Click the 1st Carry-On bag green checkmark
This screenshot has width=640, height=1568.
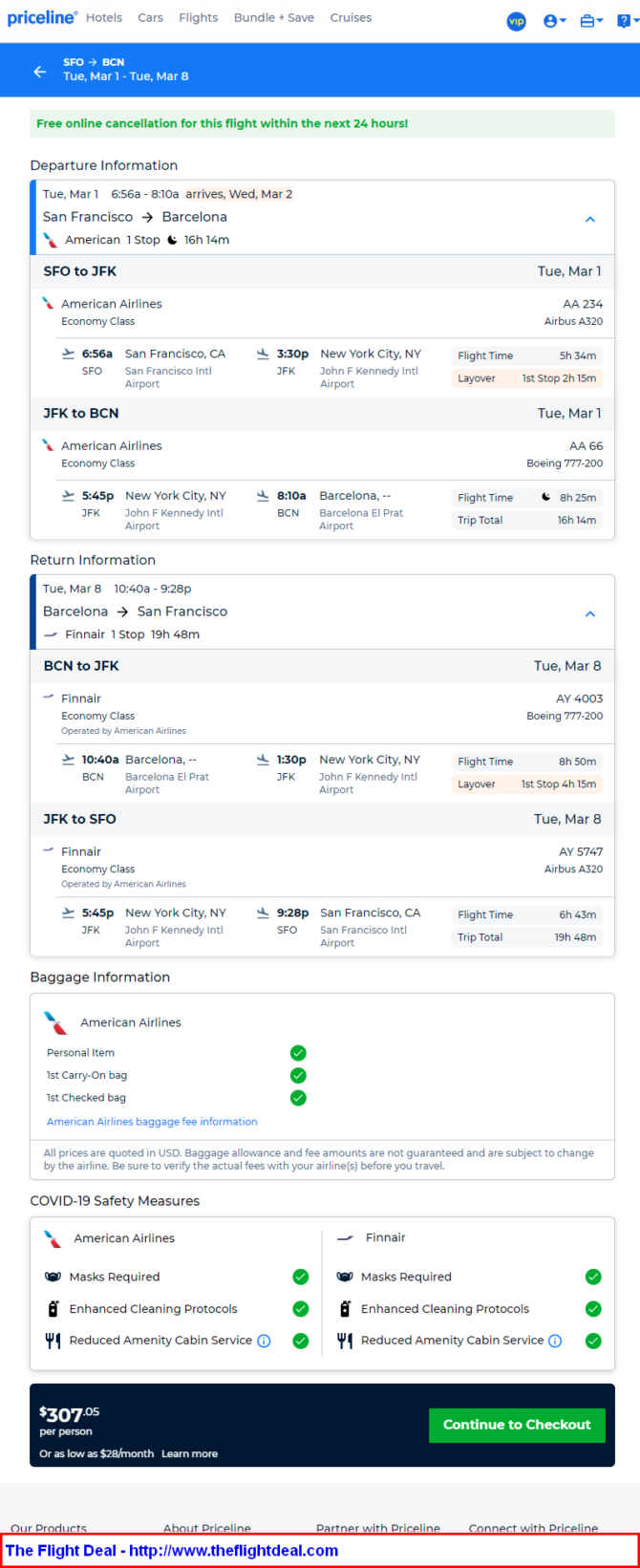pos(298,1076)
